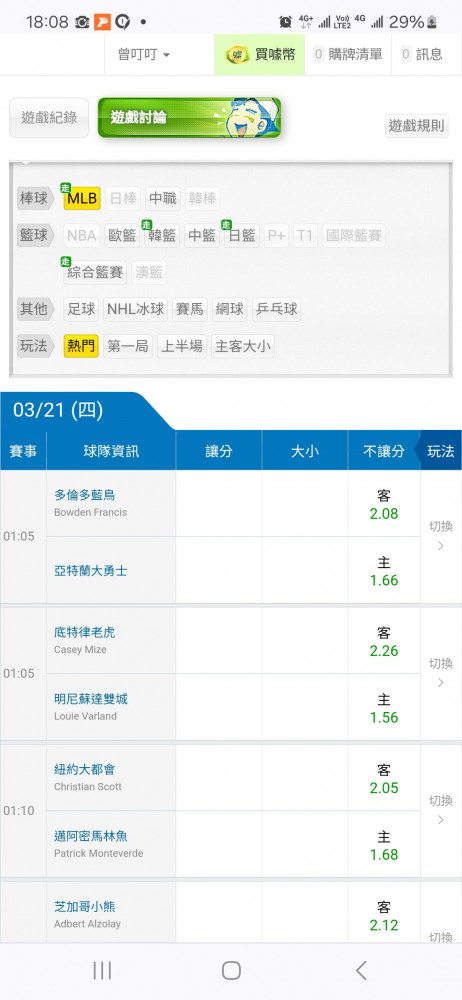
Task: Open Android recent apps button
Action: (x=102, y=971)
